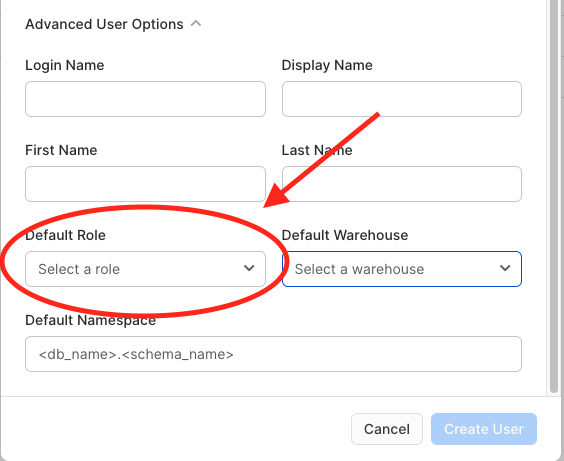The image size is (564, 461).
Task: Focus the Display Name text field
Action: pos(402,99)
